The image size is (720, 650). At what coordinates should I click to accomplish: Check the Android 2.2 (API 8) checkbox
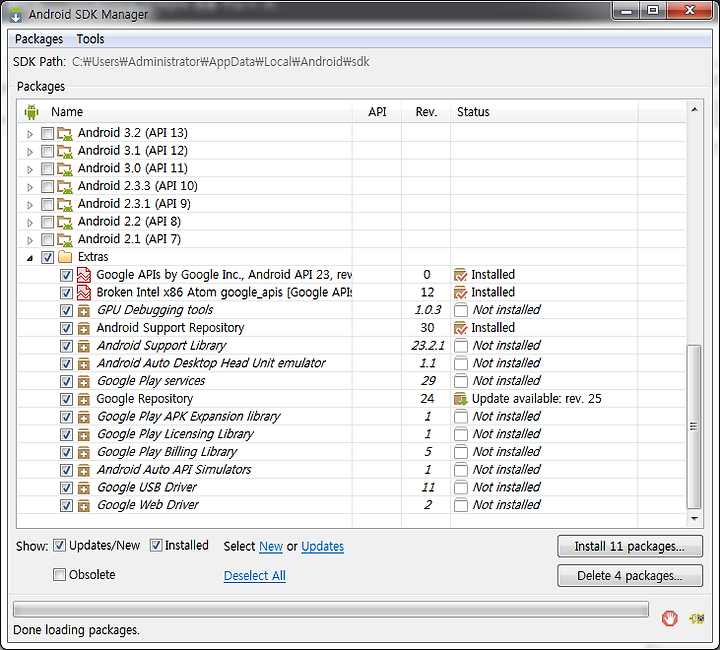pyautogui.click(x=47, y=222)
